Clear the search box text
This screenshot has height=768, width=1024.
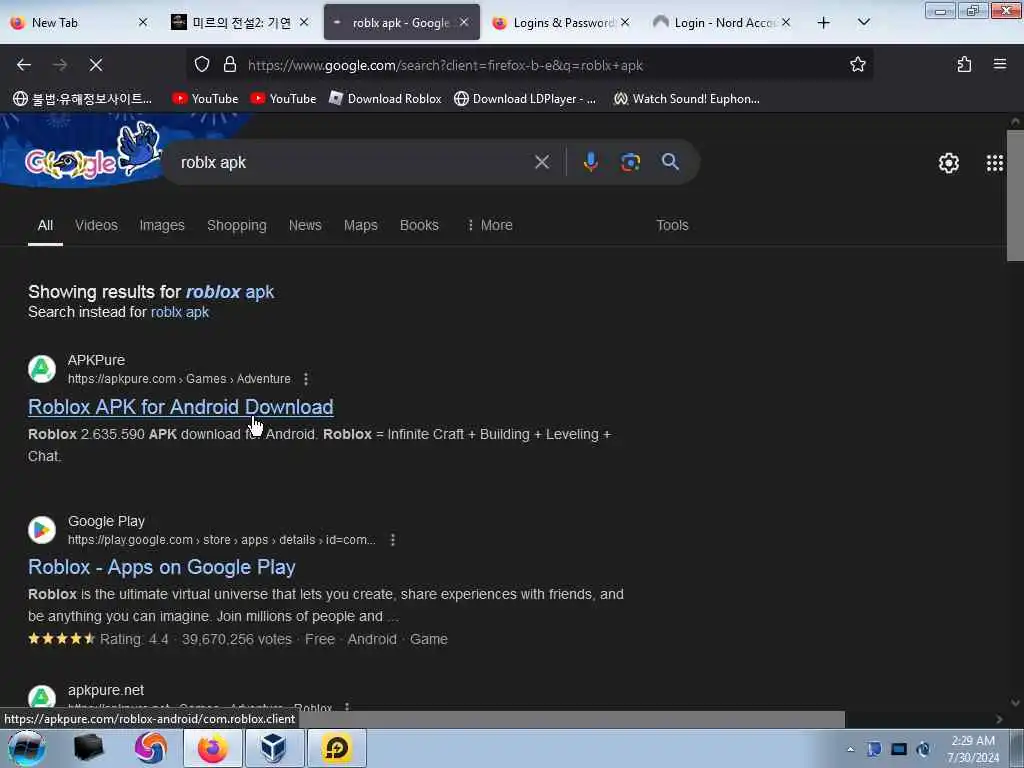541,162
